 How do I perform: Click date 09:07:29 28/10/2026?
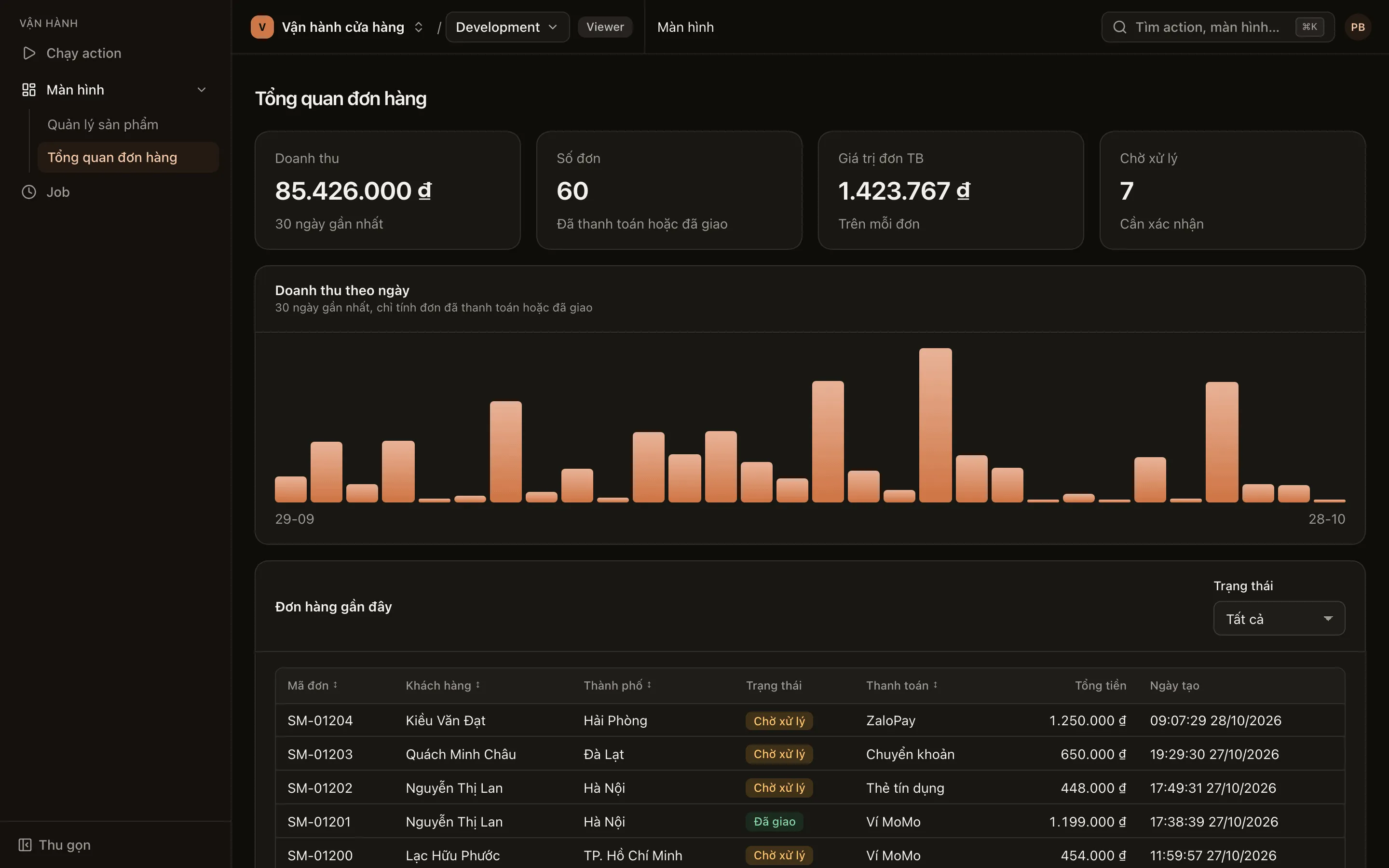(1216, 720)
